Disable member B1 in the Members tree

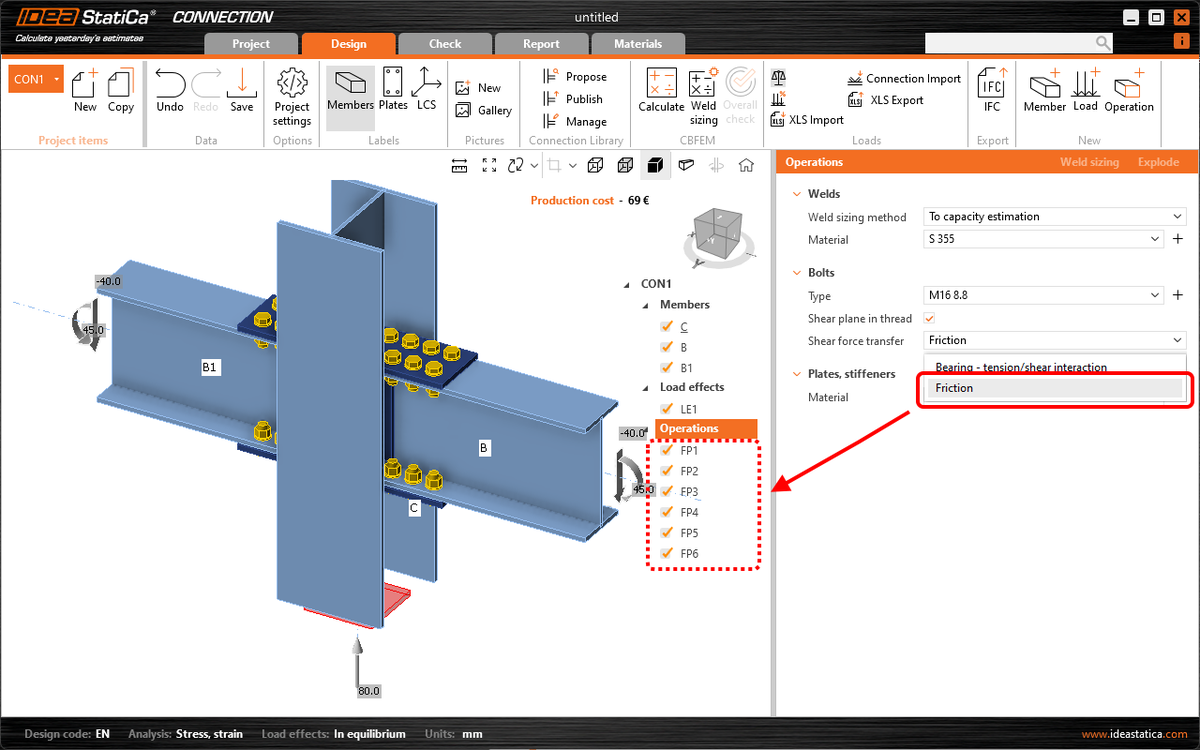[x=668, y=366]
